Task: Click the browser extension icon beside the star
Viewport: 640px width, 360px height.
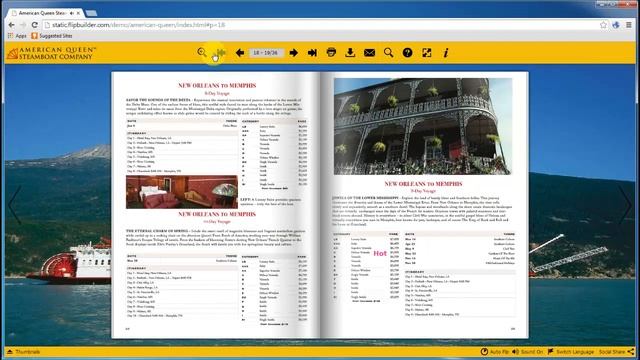Action: [616, 25]
